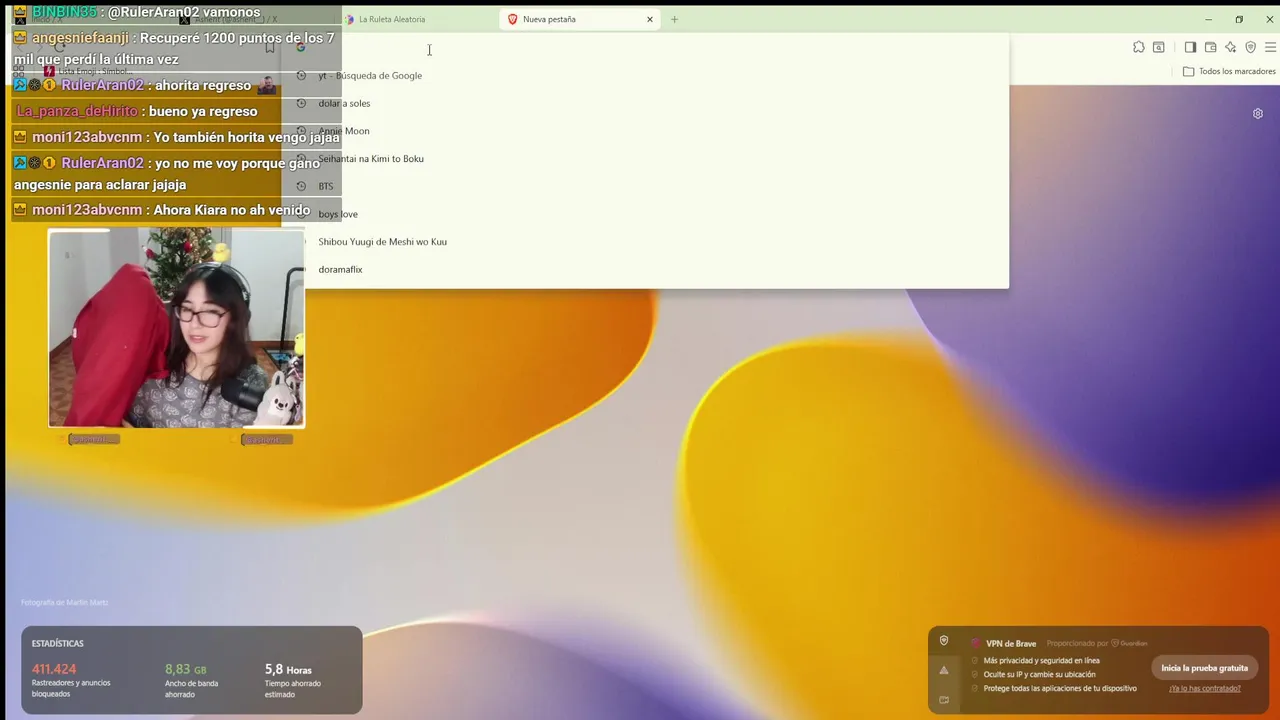Close the Nueva pestaña tab
Viewport: 1280px width, 720px height.
coord(650,19)
